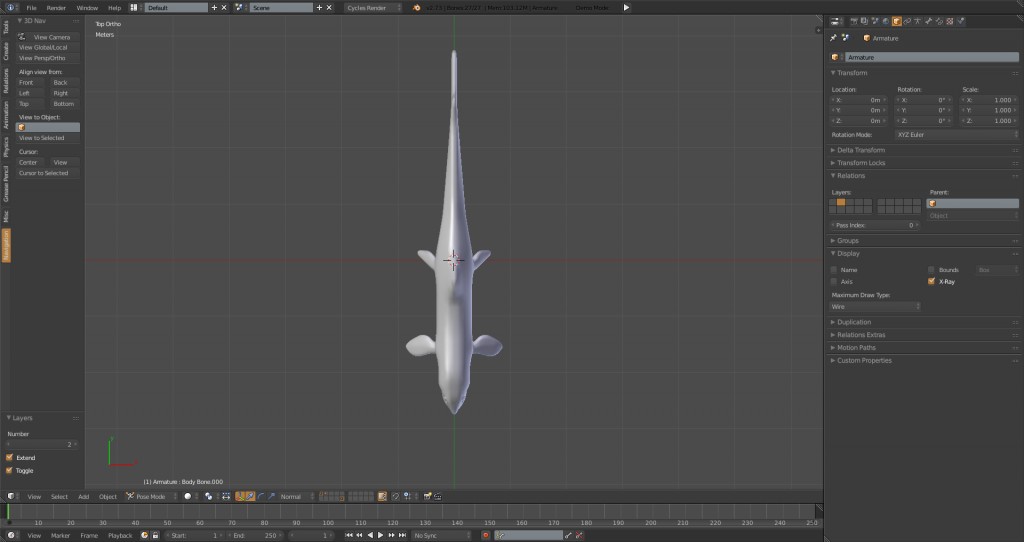Open the timeline Marker menu
This screenshot has width=1024, height=542.
coord(60,535)
